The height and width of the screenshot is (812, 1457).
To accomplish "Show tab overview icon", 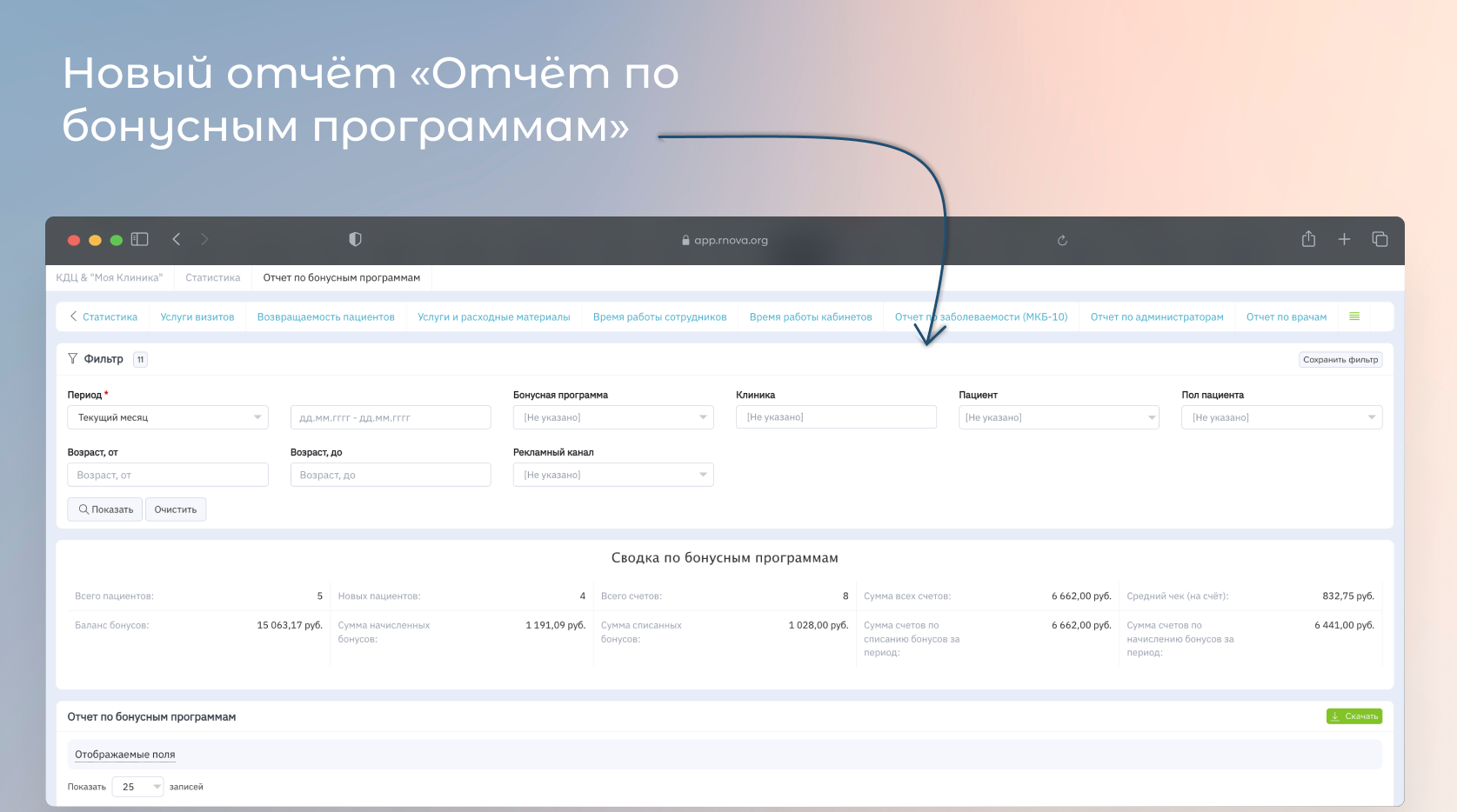I will (x=1380, y=239).
